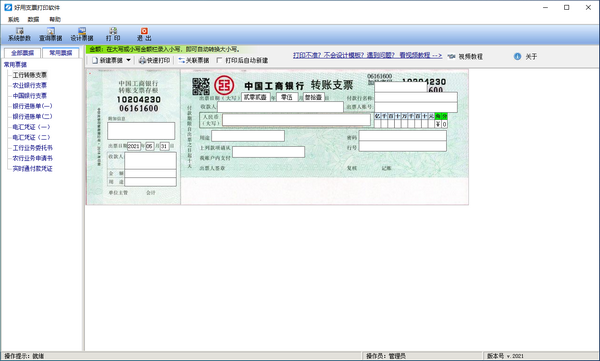Click the stub 用途 field

(150, 182)
